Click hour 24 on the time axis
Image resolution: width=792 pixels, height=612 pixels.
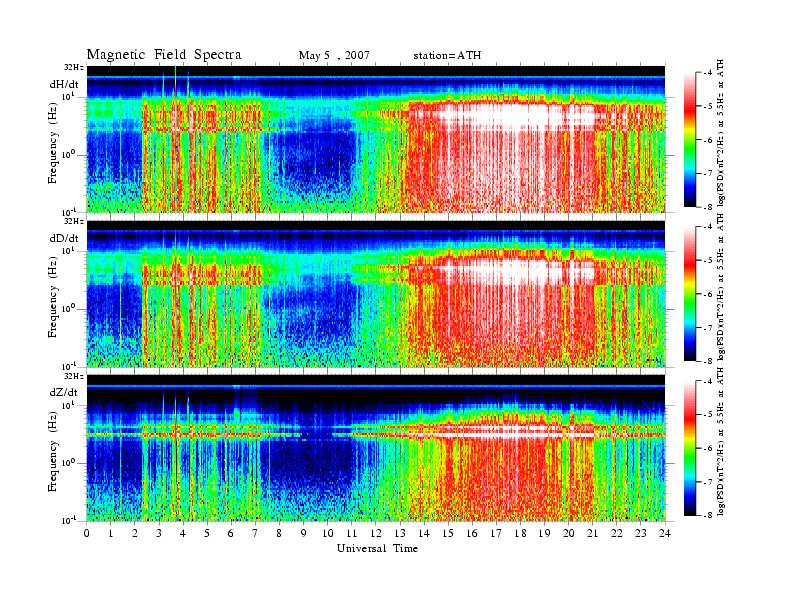point(665,533)
